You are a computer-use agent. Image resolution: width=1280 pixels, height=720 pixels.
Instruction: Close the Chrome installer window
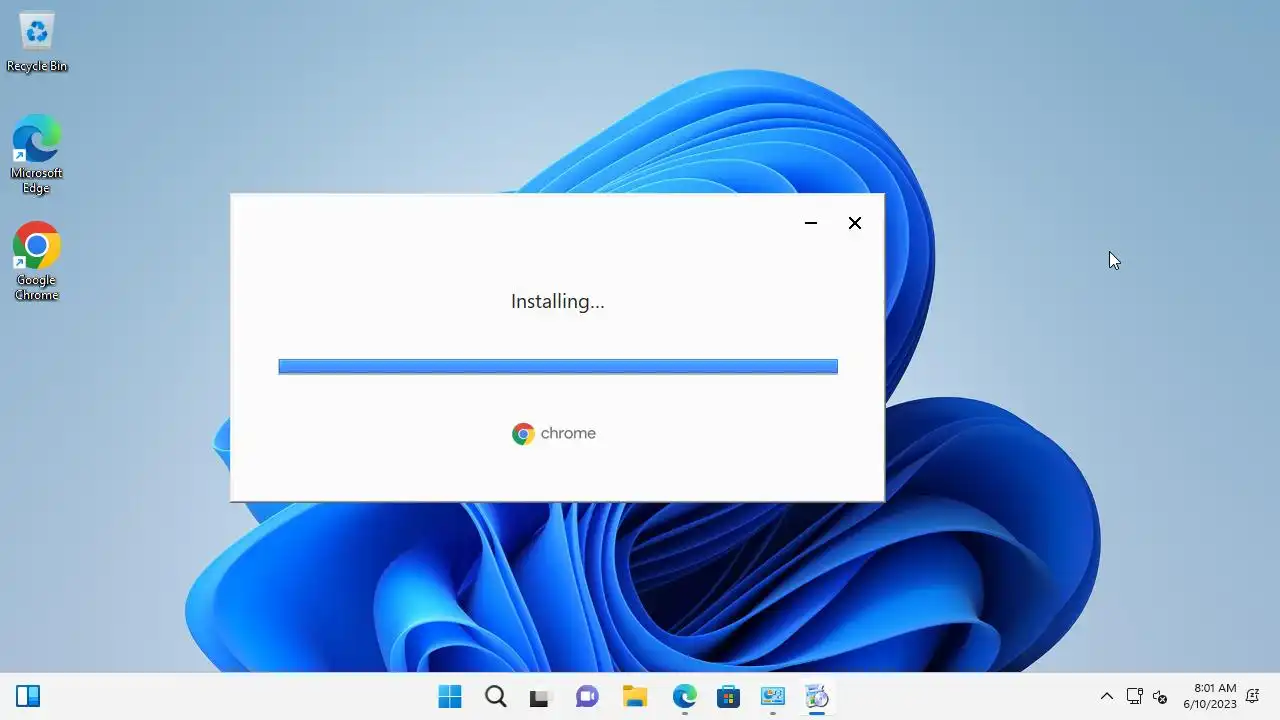855,223
